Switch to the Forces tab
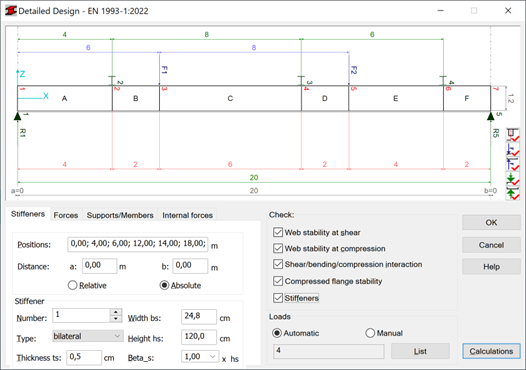Image resolution: width=526 pixels, height=370 pixels. point(66,215)
